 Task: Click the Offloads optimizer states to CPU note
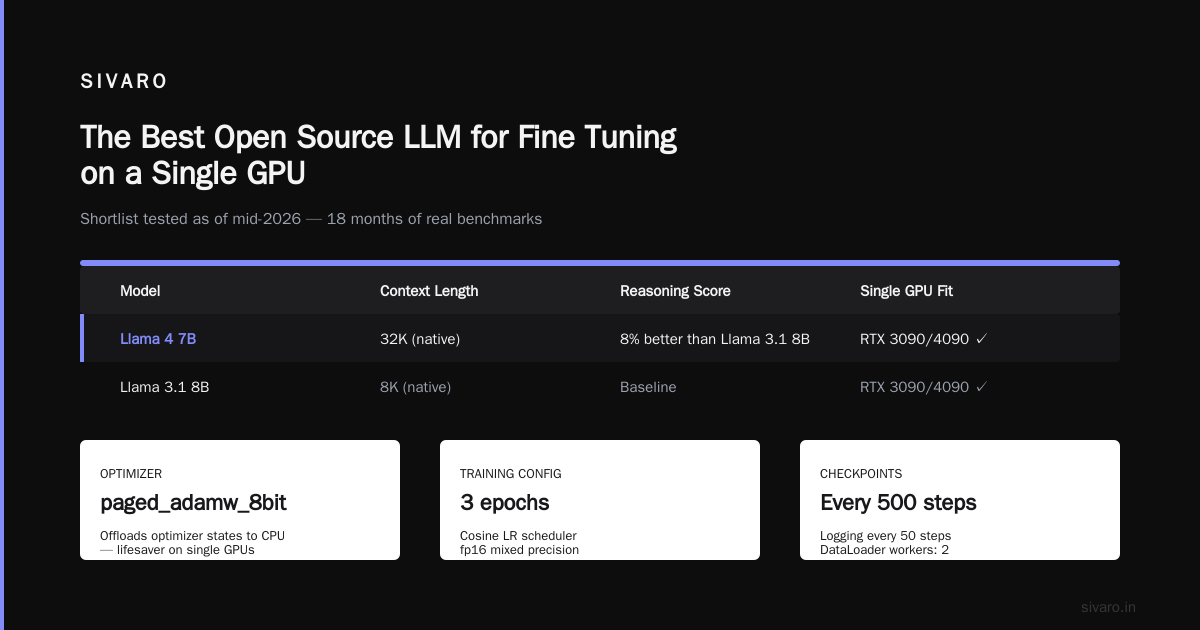click(192, 542)
